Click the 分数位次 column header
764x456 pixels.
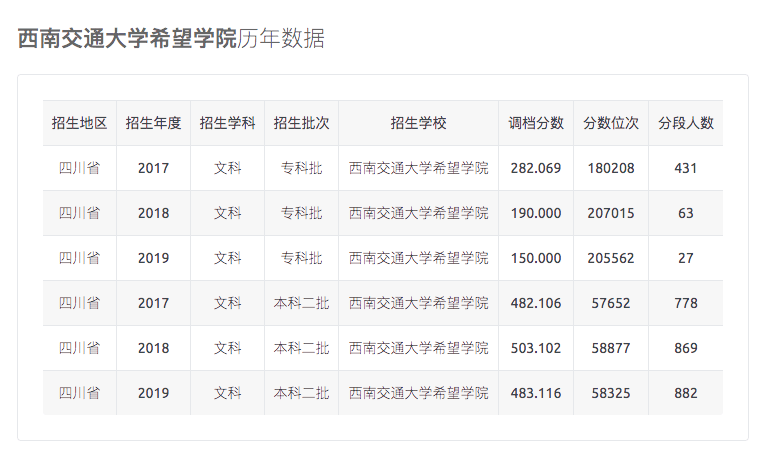[x=611, y=123]
